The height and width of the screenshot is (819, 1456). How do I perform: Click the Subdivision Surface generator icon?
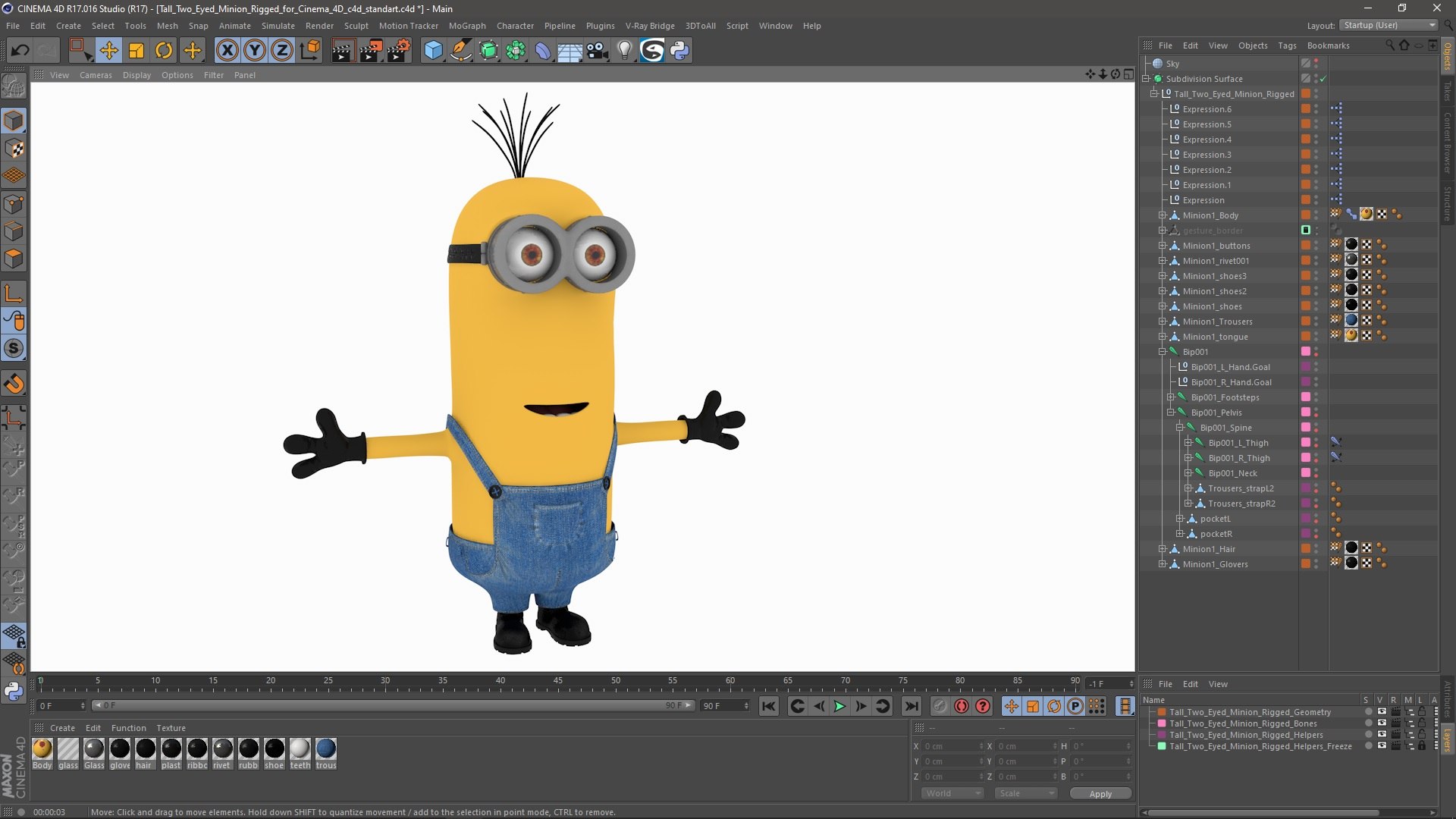[488, 51]
